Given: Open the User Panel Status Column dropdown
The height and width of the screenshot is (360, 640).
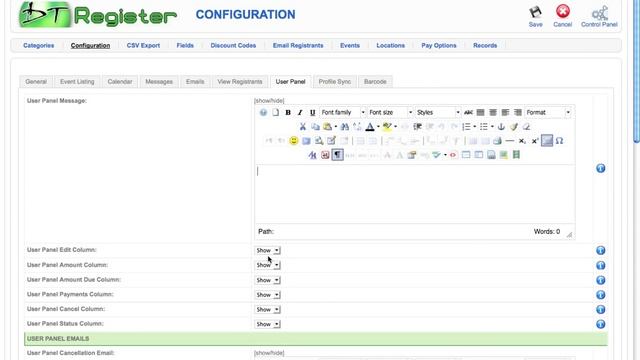Looking at the screenshot, I should (x=267, y=324).
